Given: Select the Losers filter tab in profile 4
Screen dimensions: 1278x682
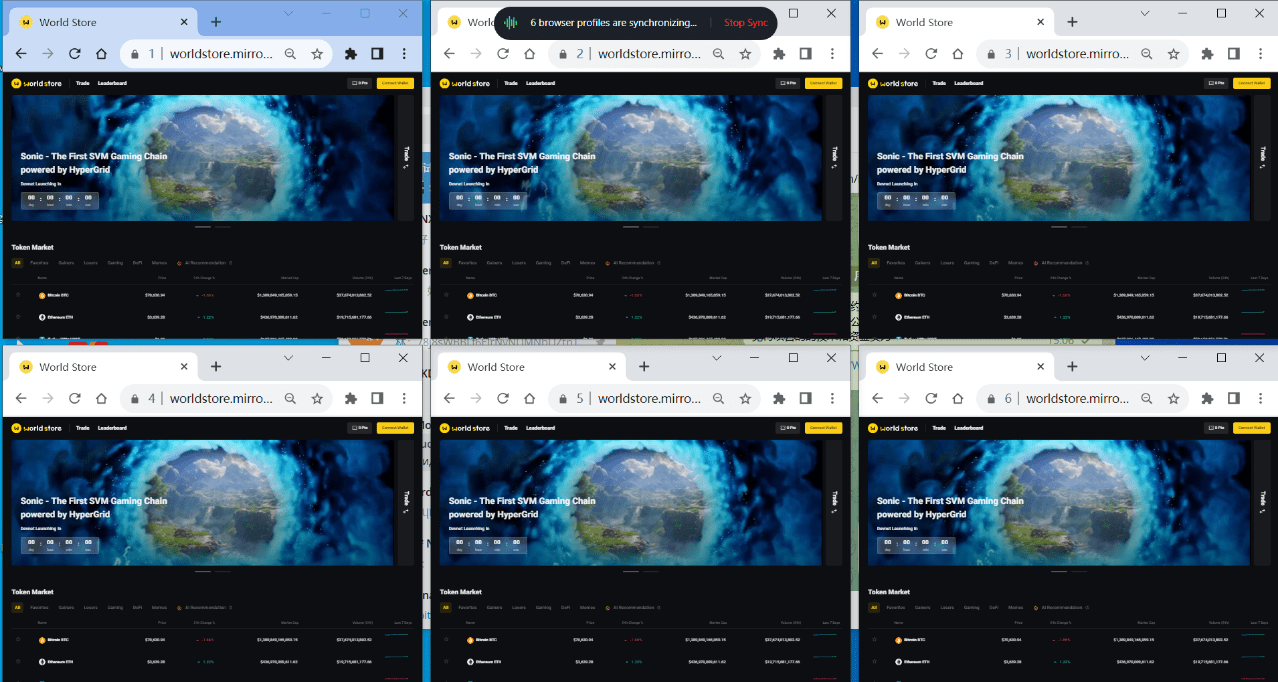Looking at the screenshot, I should tap(91, 607).
